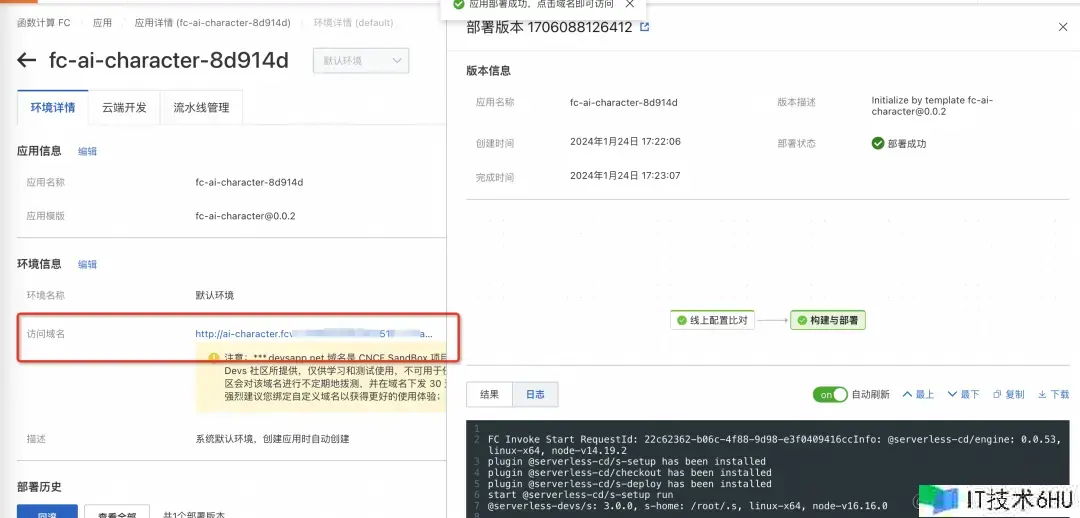Viewport: 1080px width, 518px height.
Task: Open the 结果 results tab
Action: (489, 395)
